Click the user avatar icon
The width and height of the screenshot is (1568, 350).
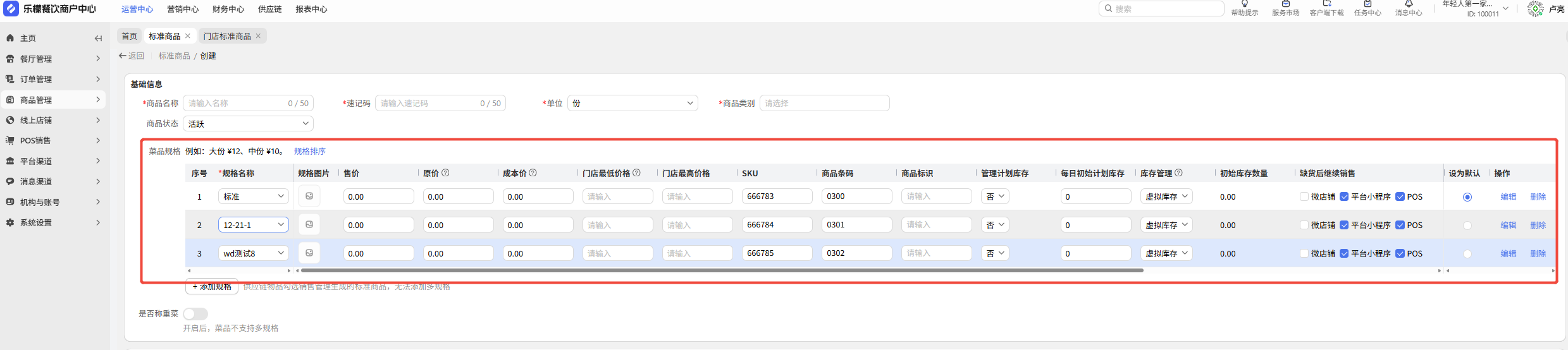[1535, 9]
